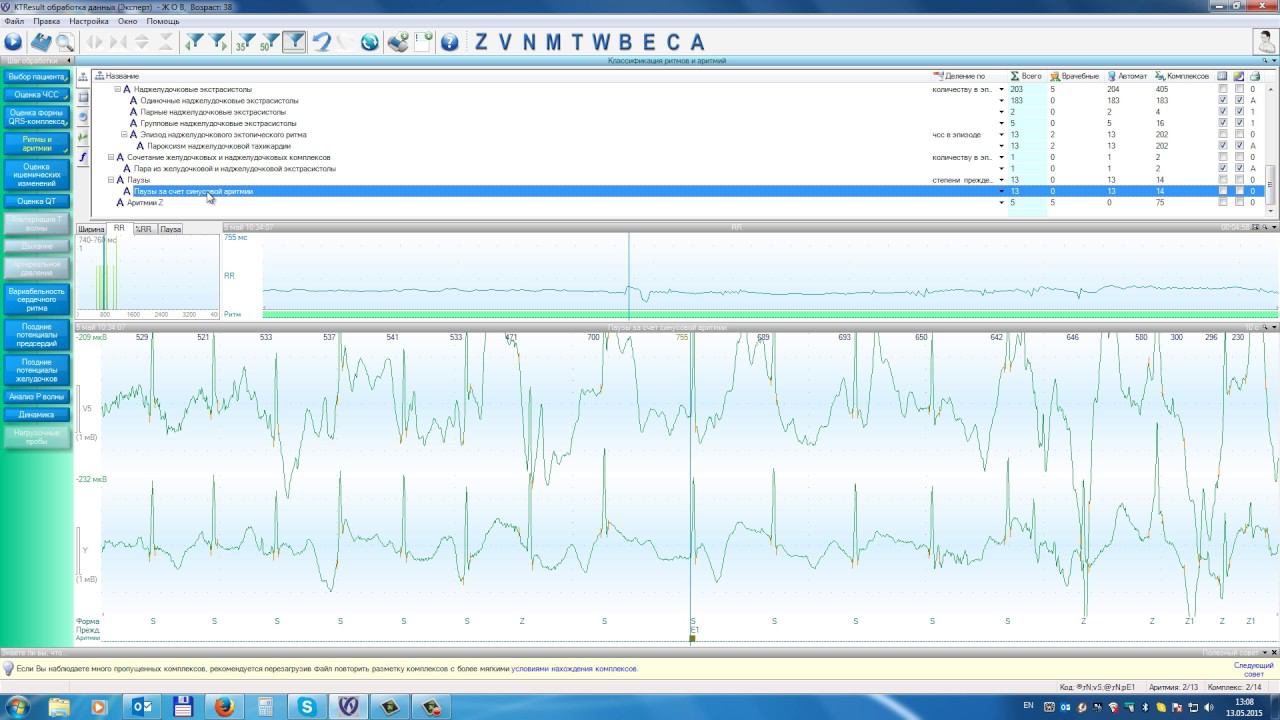Viewport: 1280px width, 720px height.
Task: Click the arrhythmia list vertical scrollbar thumb
Action: 1272,183
